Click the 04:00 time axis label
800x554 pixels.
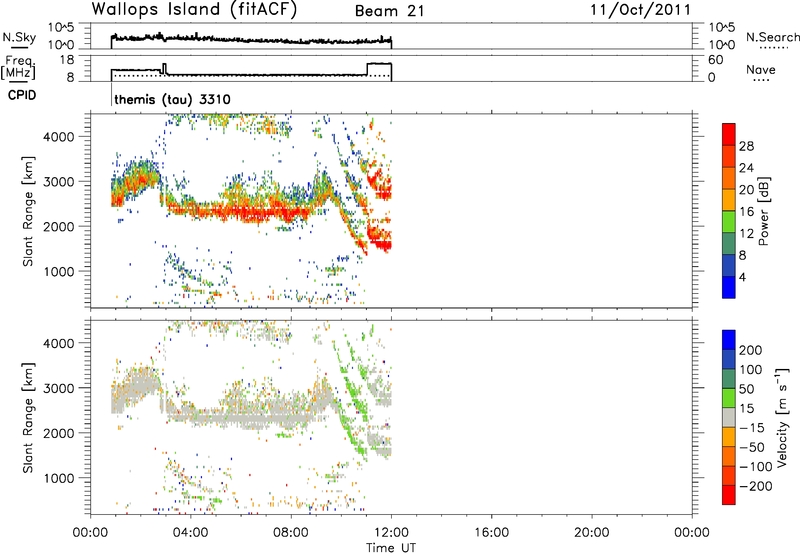pyautogui.click(x=191, y=533)
